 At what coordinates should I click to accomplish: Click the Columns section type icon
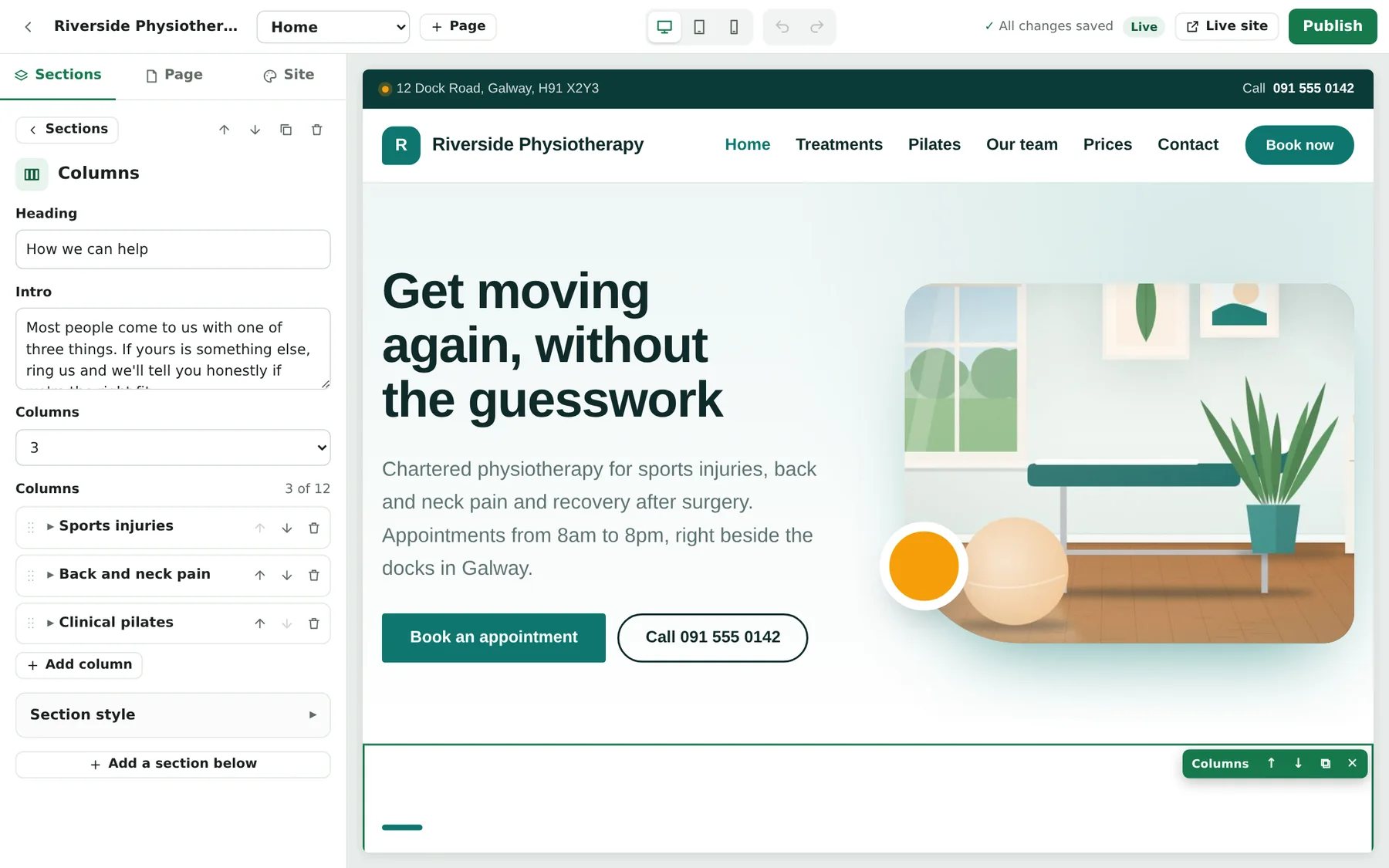[32, 174]
